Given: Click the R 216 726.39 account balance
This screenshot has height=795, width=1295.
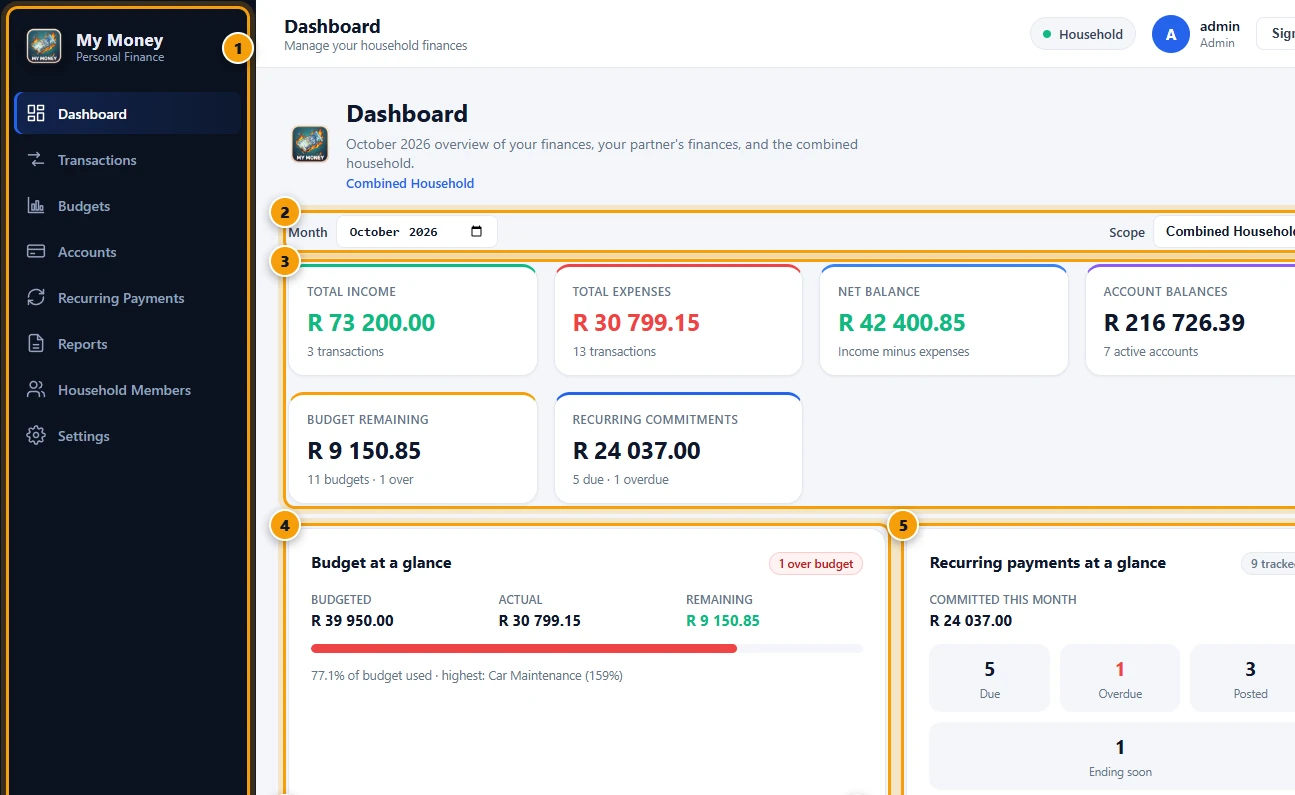Looking at the screenshot, I should (x=1174, y=323).
